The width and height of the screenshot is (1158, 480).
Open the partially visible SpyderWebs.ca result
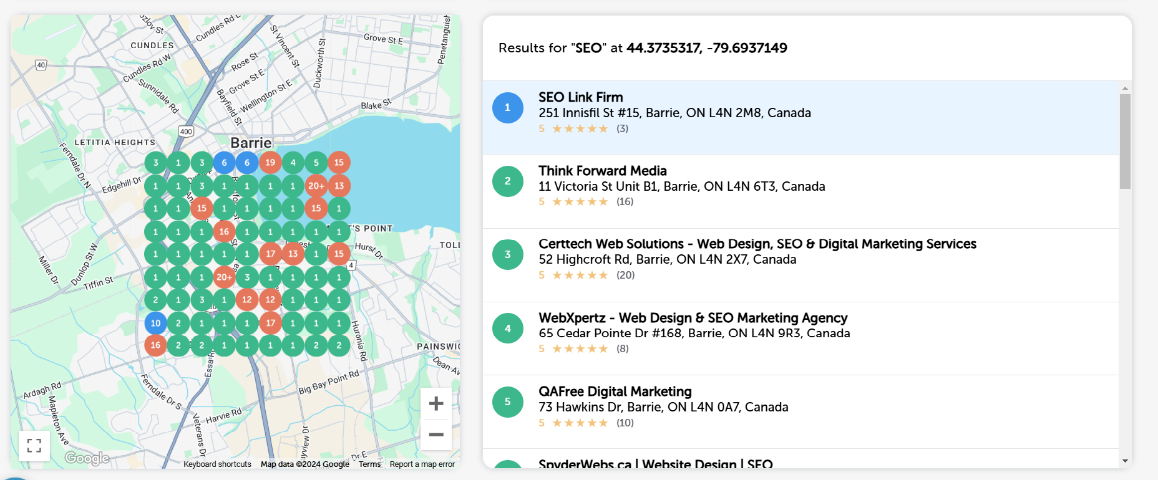(801, 459)
